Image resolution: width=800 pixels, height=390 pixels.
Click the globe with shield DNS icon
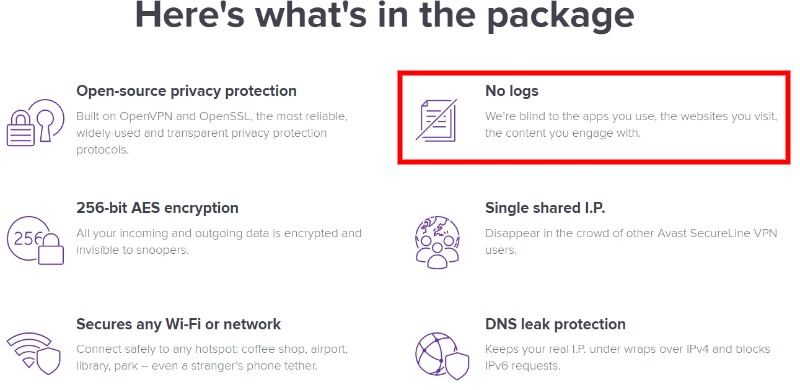point(442,356)
